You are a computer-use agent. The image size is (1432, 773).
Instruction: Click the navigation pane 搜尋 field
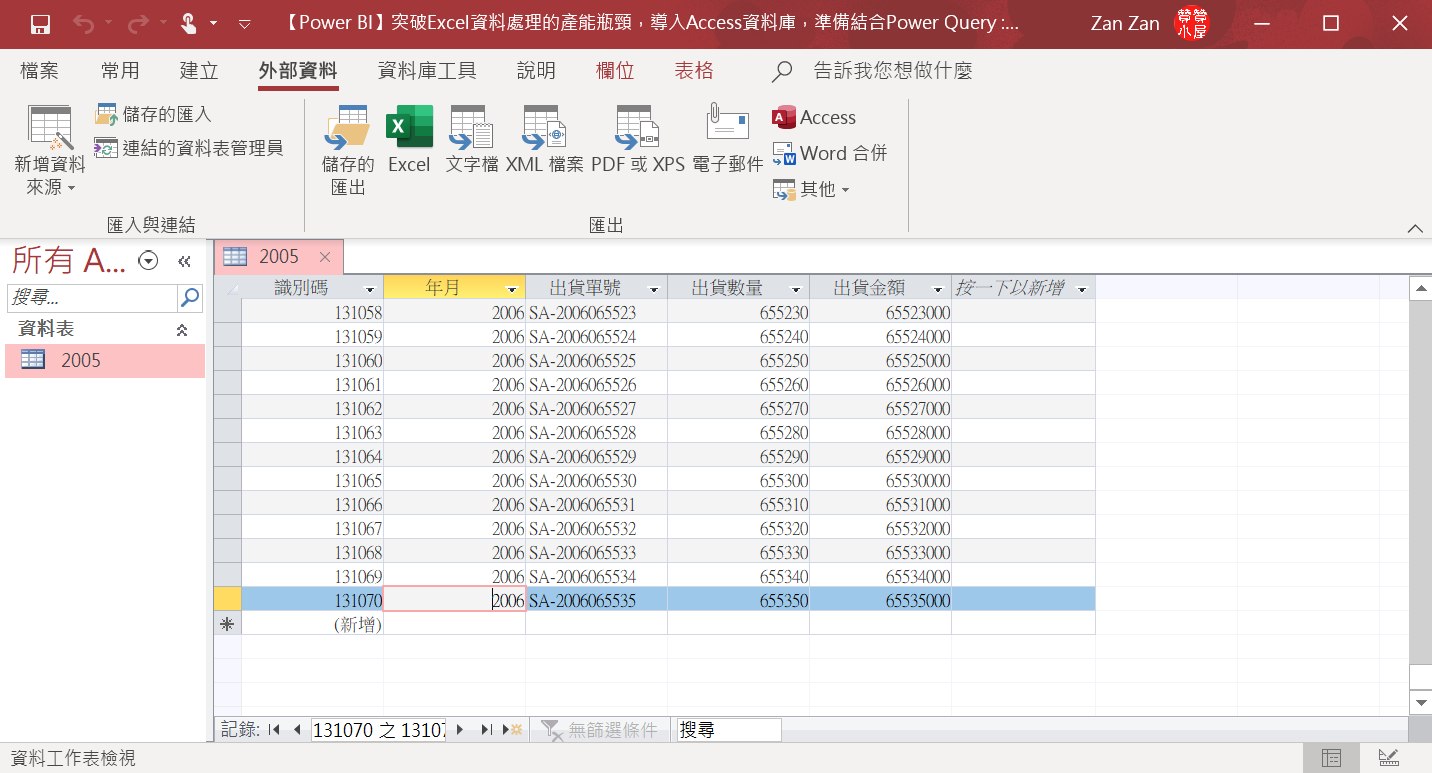92,298
